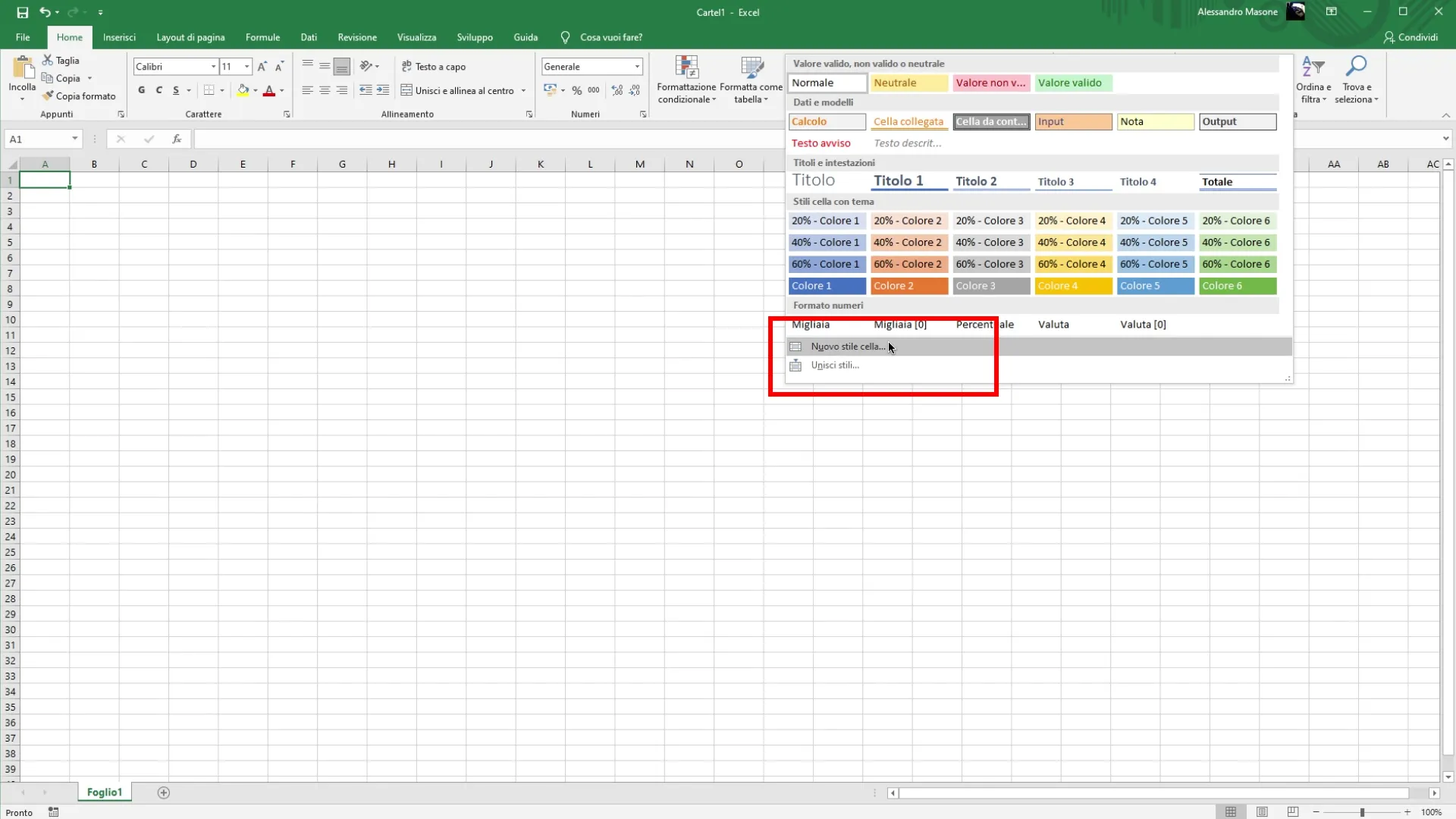This screenshot has height=819, width=1456.
Task: Apply the Colore 2 orange cell style
Action: [908, 286]
